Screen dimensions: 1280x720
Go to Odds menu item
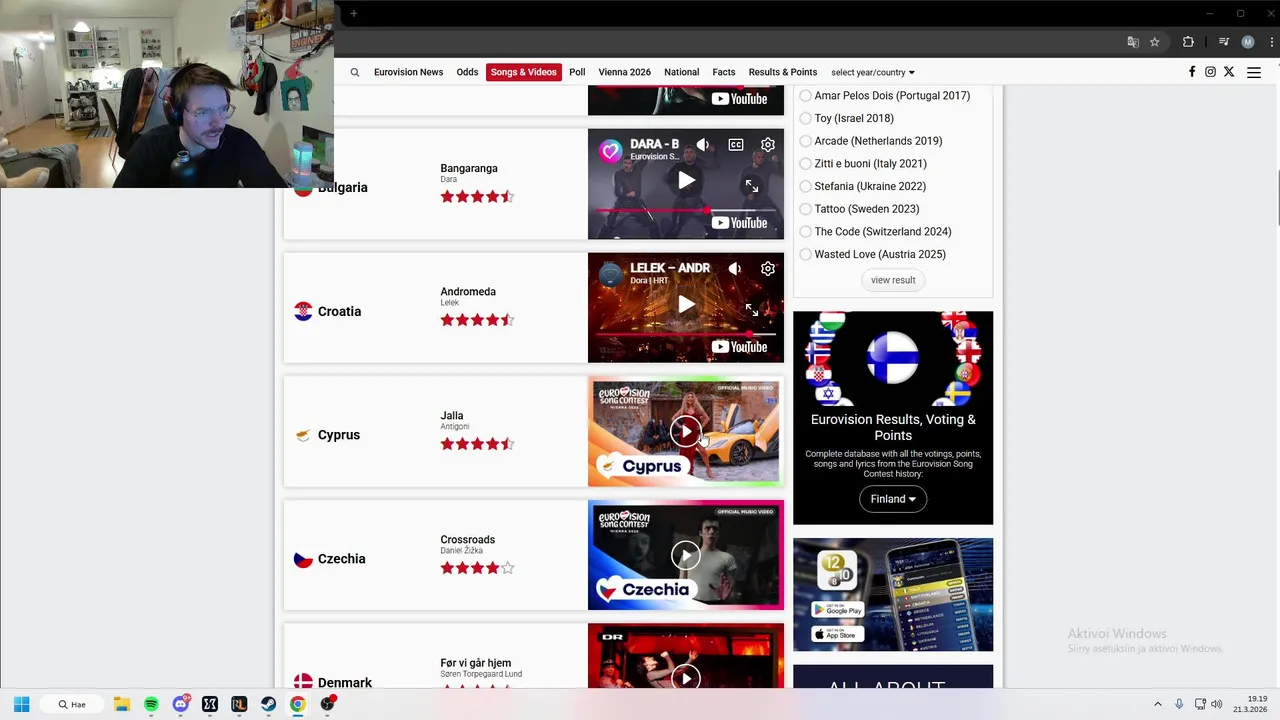[x=467, y=72]
